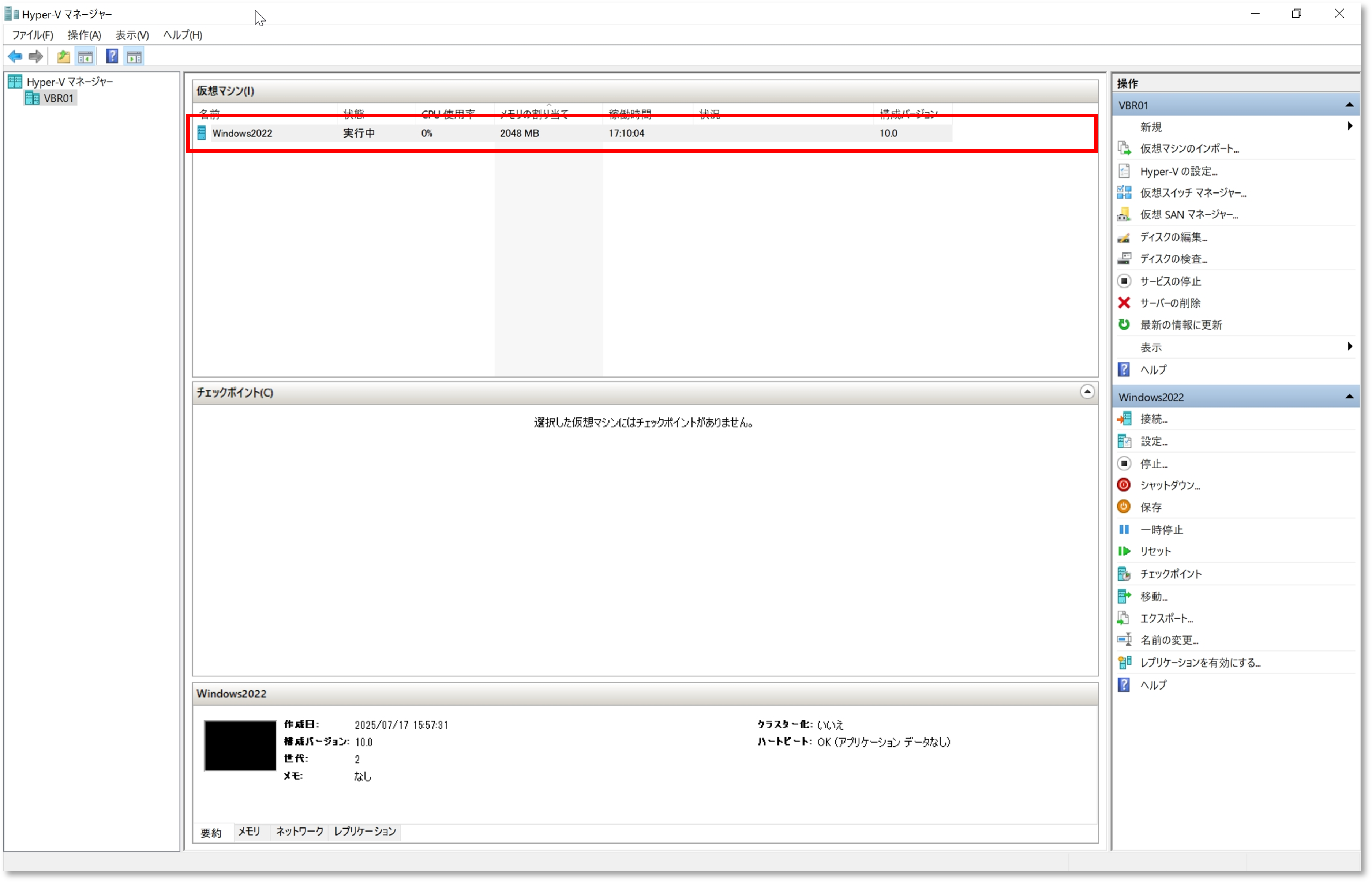Image resolution: width=1372 pixels, height=882 pixels.
Task: Click the 2048 MB memory cell
Action: (520, 134)
